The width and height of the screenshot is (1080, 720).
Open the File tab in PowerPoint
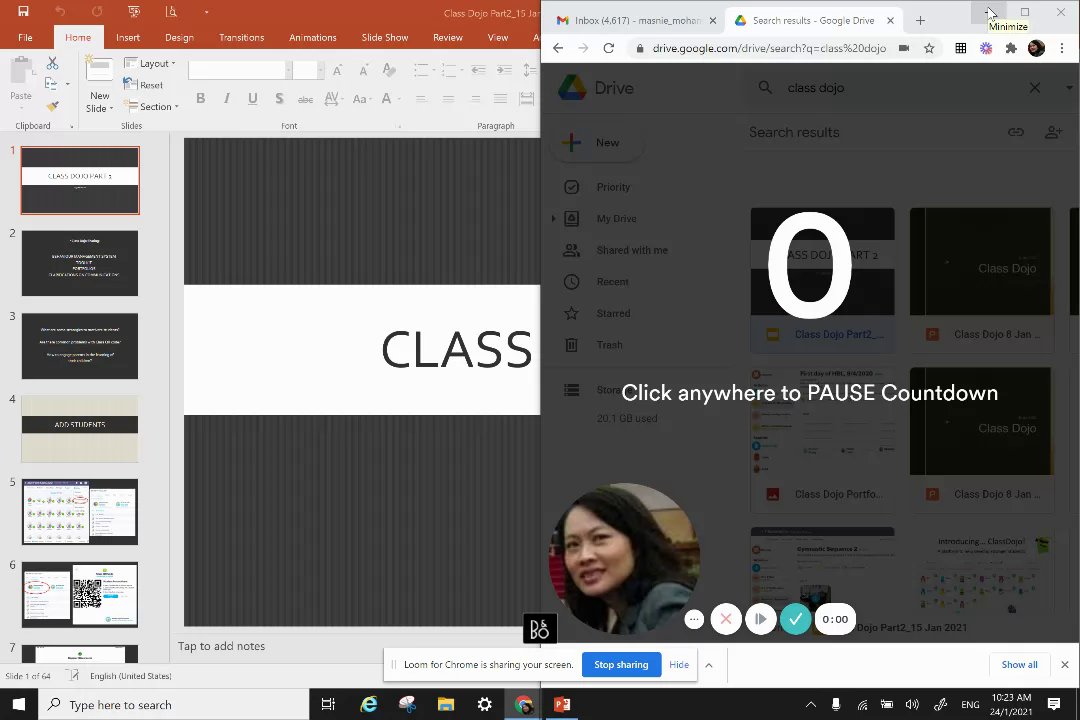pyautogui.click(x=25, y=37)
